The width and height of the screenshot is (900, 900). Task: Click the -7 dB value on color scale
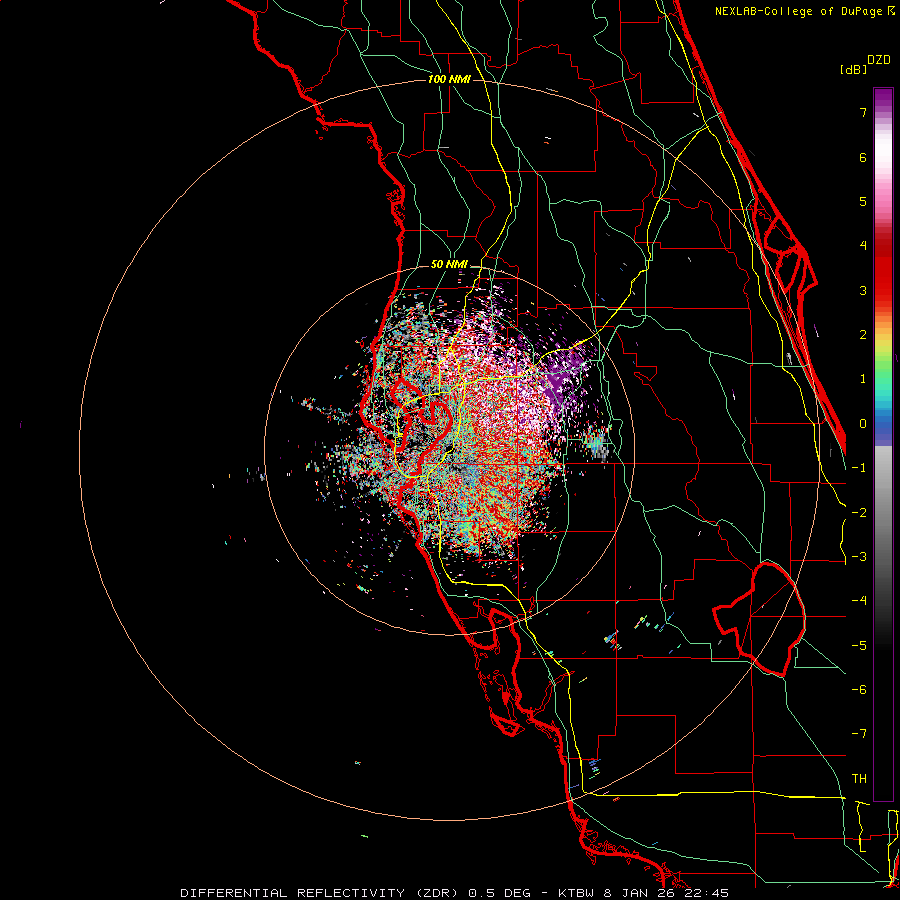coord(859,734)
